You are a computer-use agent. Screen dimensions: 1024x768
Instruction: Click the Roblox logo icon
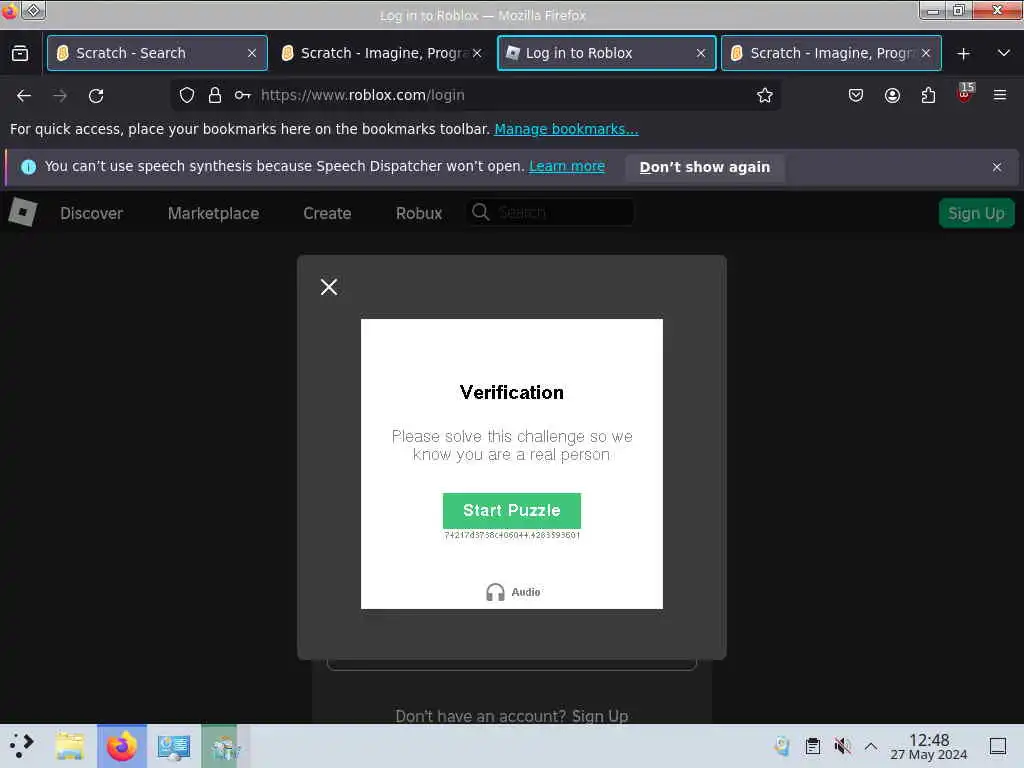22,212
